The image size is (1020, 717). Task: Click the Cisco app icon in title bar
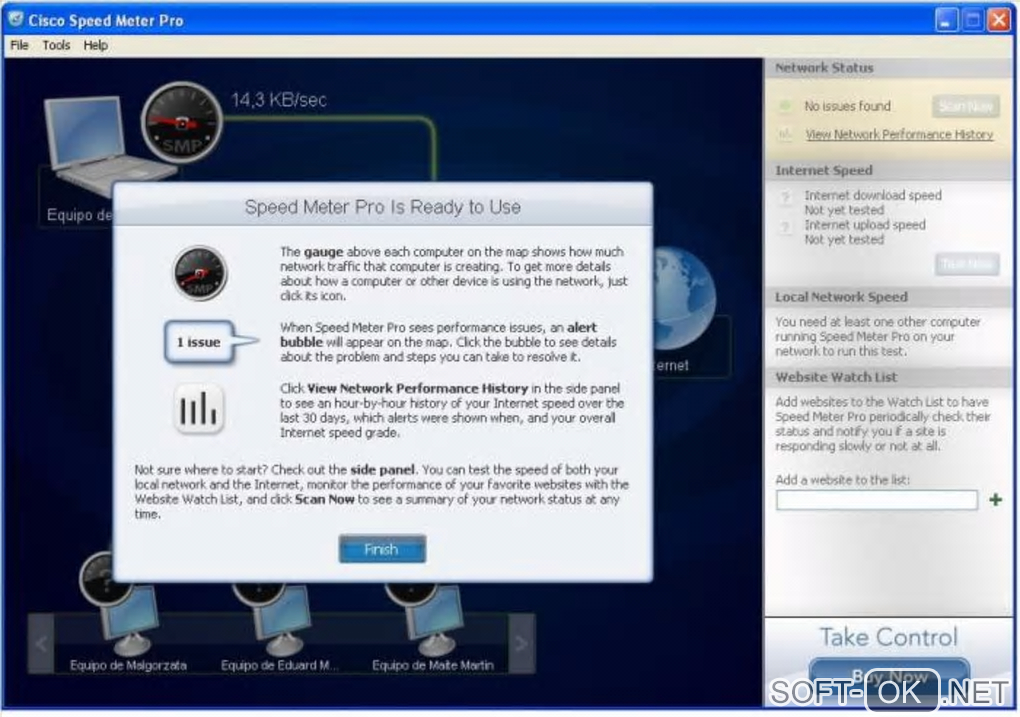[x=16, y=20]
